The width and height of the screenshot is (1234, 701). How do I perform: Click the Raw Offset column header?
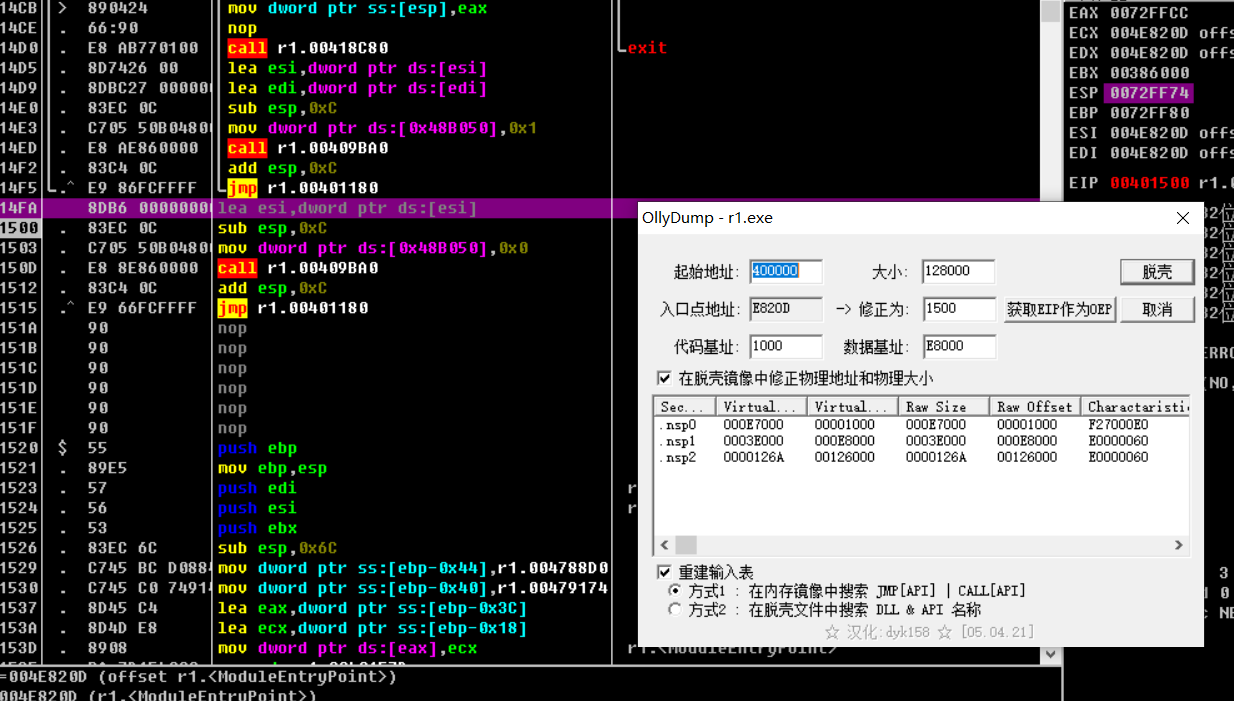tap(1034, 407)
